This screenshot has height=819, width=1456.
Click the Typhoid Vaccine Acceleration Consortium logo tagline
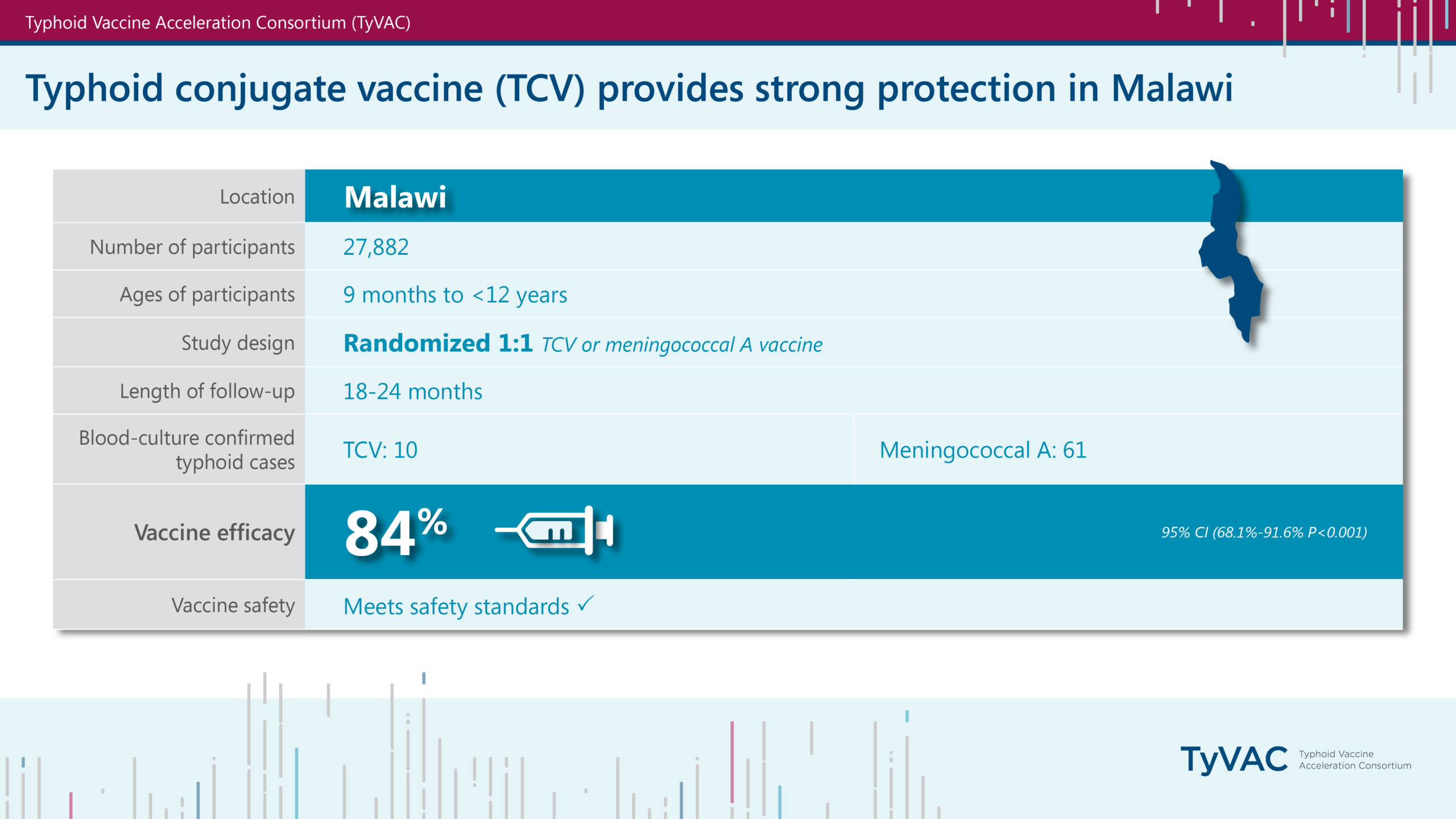click(1355, 760)
